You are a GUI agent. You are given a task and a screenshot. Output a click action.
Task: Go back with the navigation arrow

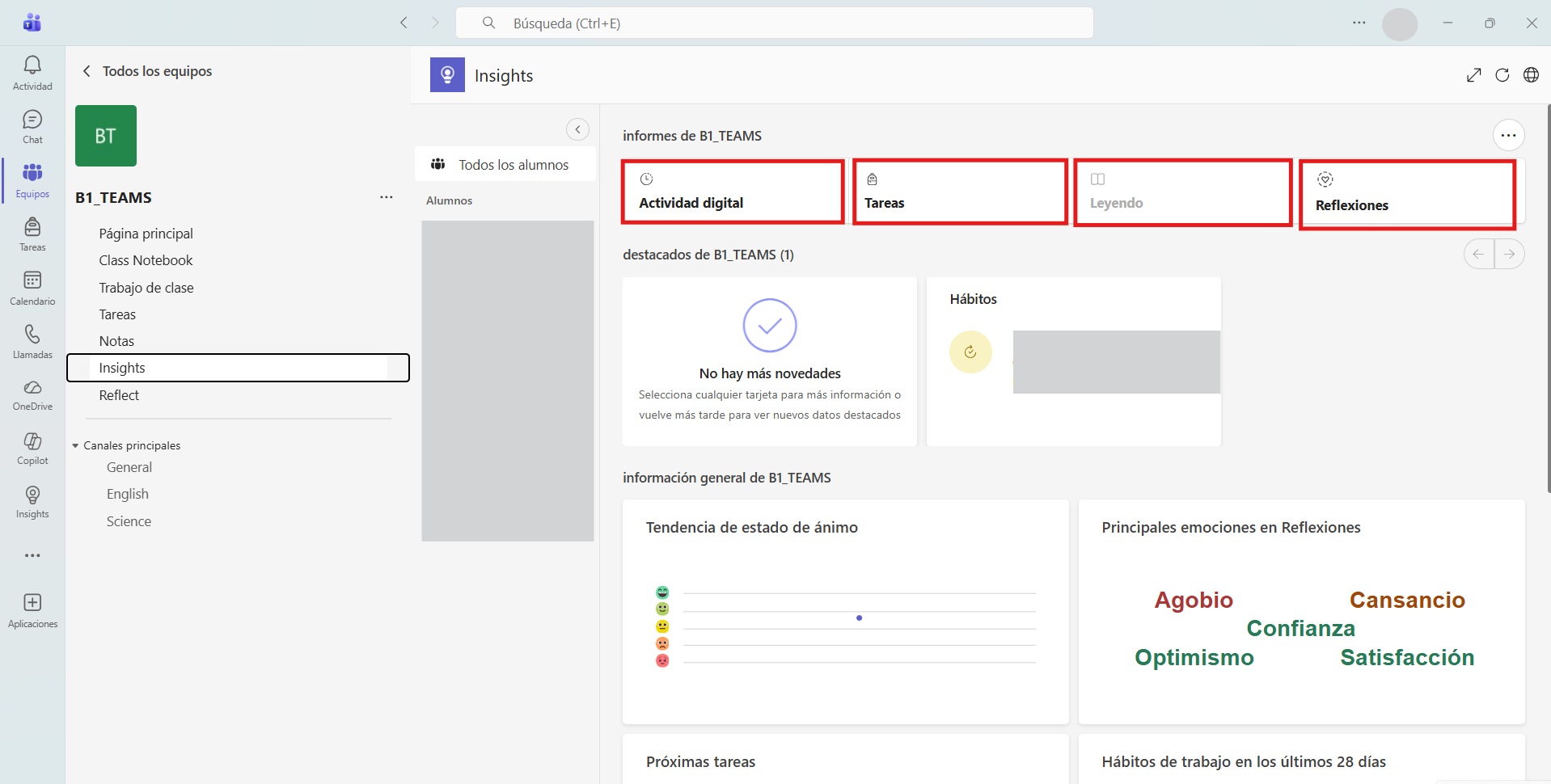click(404, 23)
